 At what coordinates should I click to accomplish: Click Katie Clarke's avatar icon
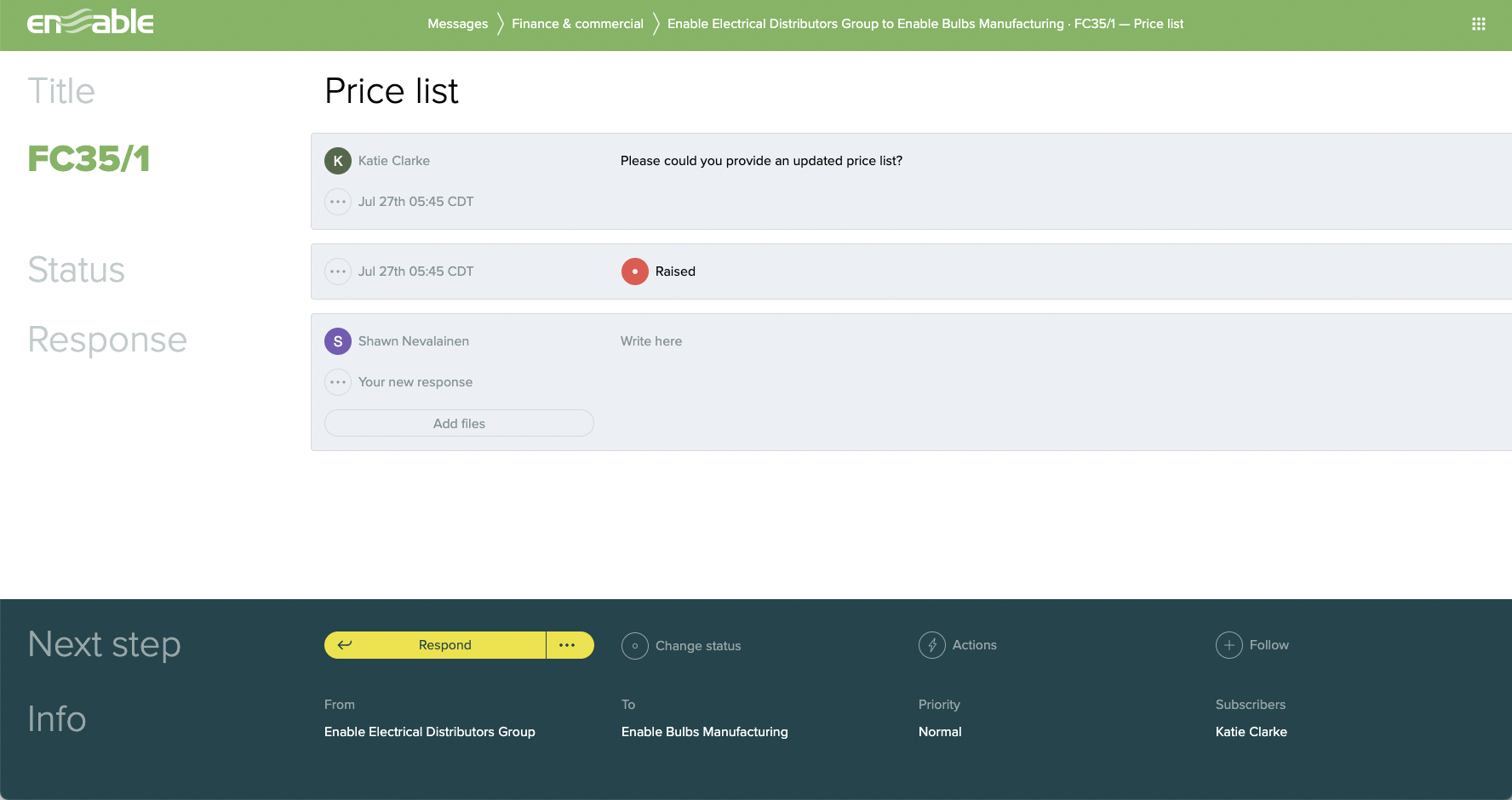click(x=338, y=161)
